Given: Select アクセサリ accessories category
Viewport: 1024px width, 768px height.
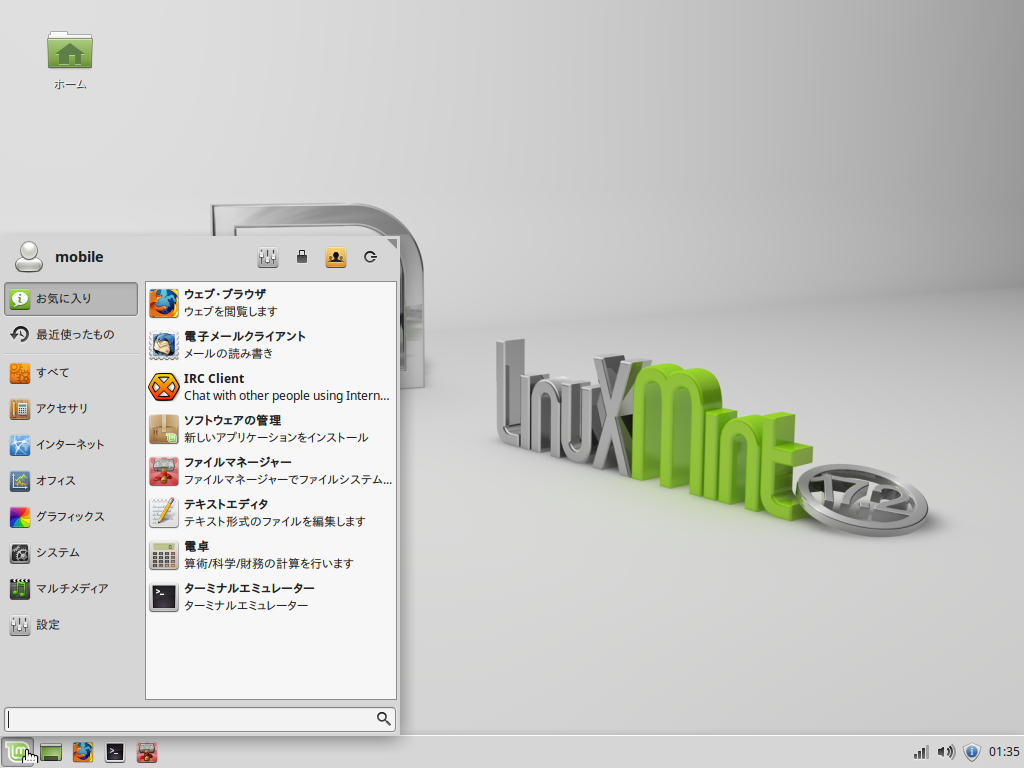Looking at the screenshot, I should pos(71,409).
